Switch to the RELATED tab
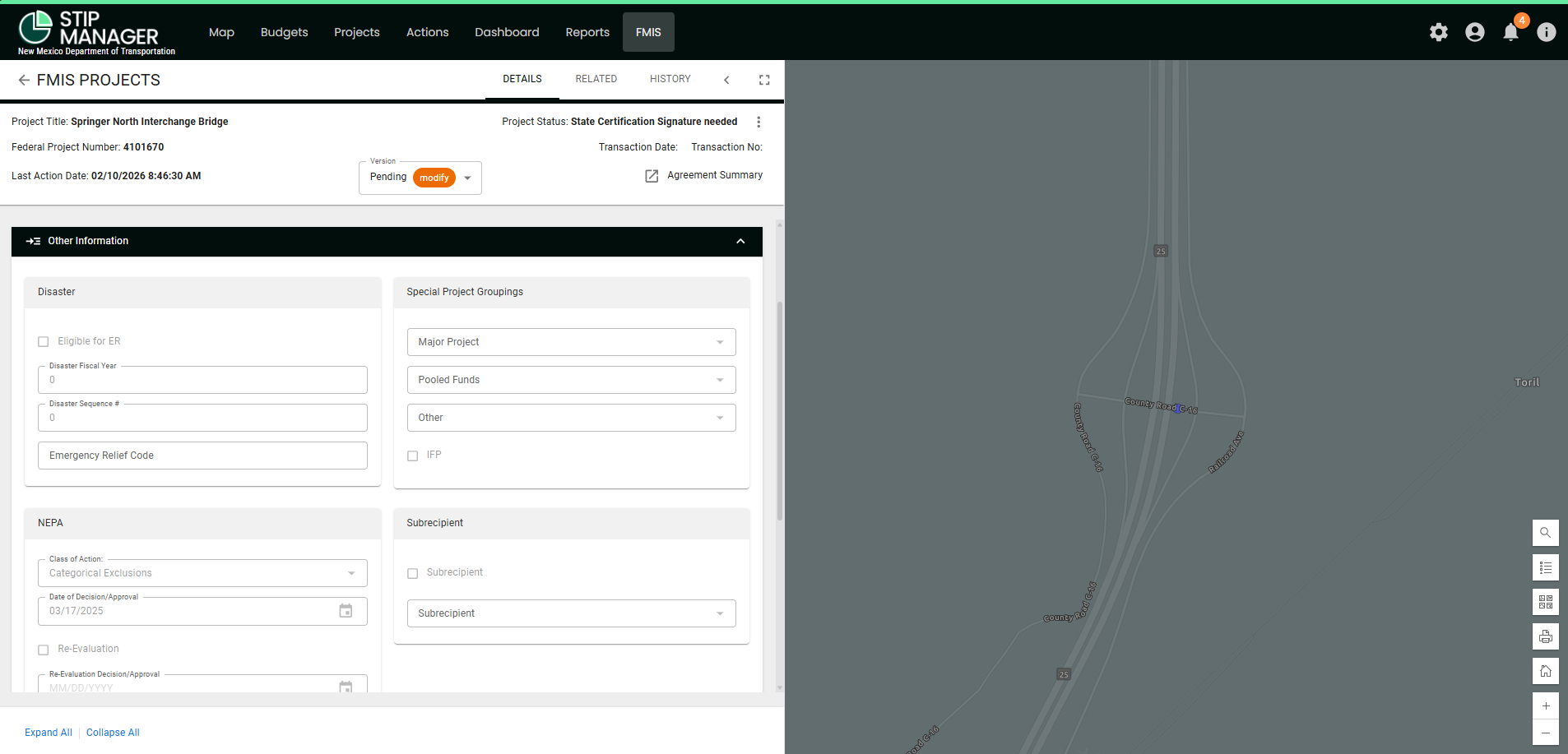The image size is (1568, 754). coord(596,79)
